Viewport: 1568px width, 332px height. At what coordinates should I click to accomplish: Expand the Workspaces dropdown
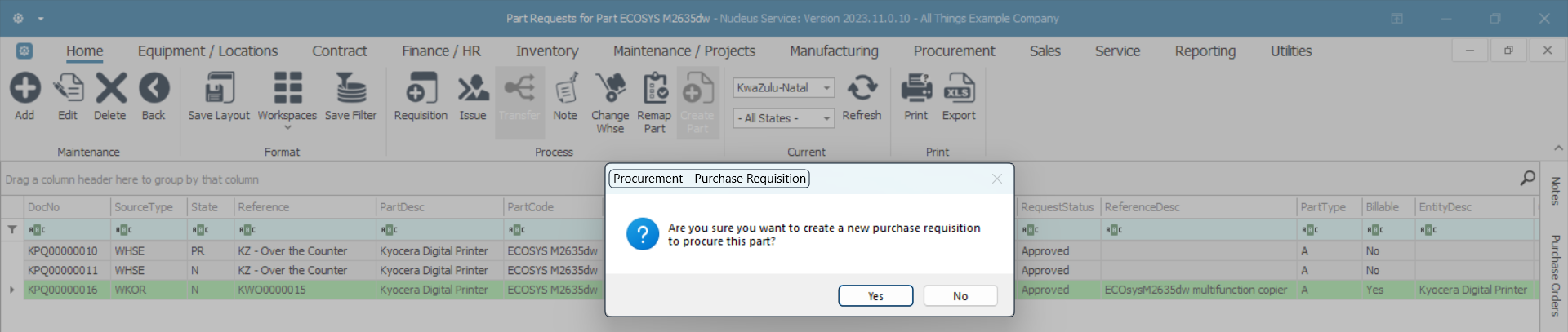coord(287,127)
